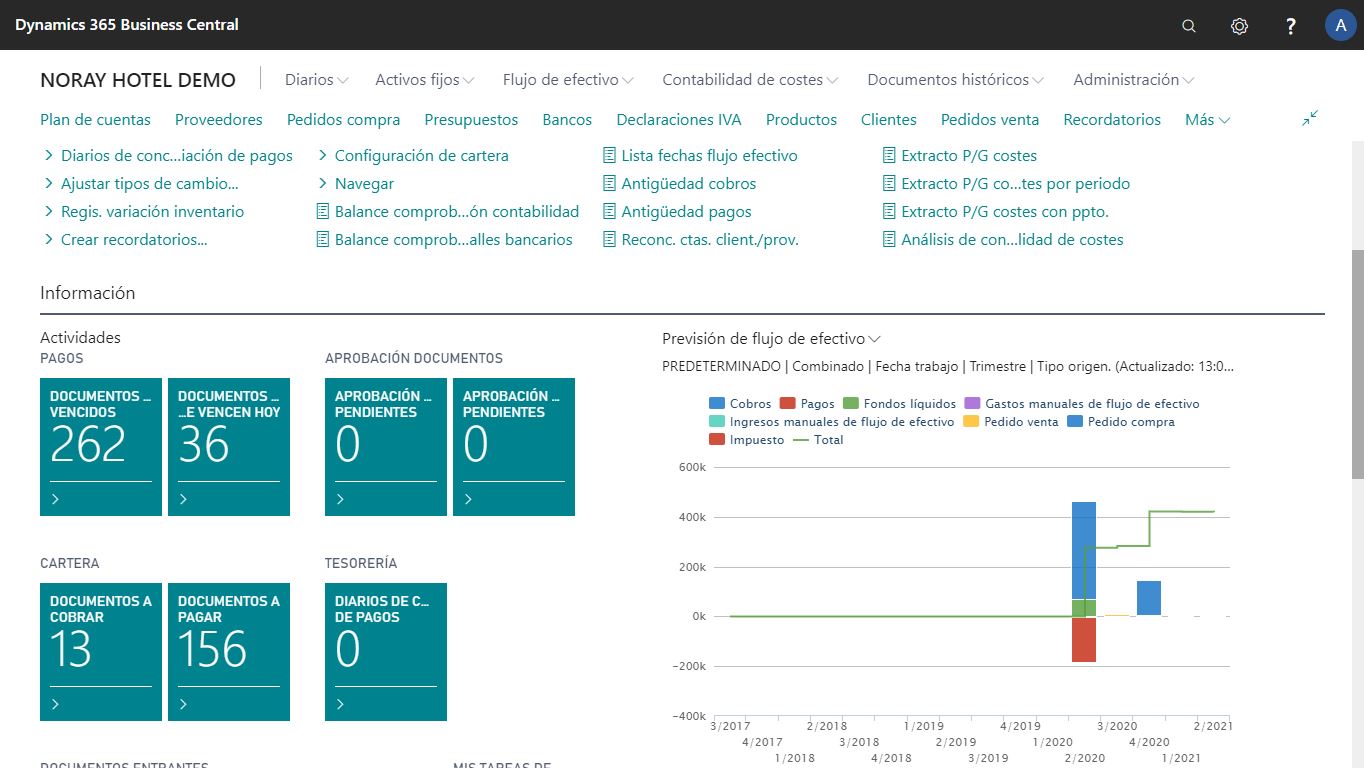Click the red Pagos chart bar

pos(1084,639)
